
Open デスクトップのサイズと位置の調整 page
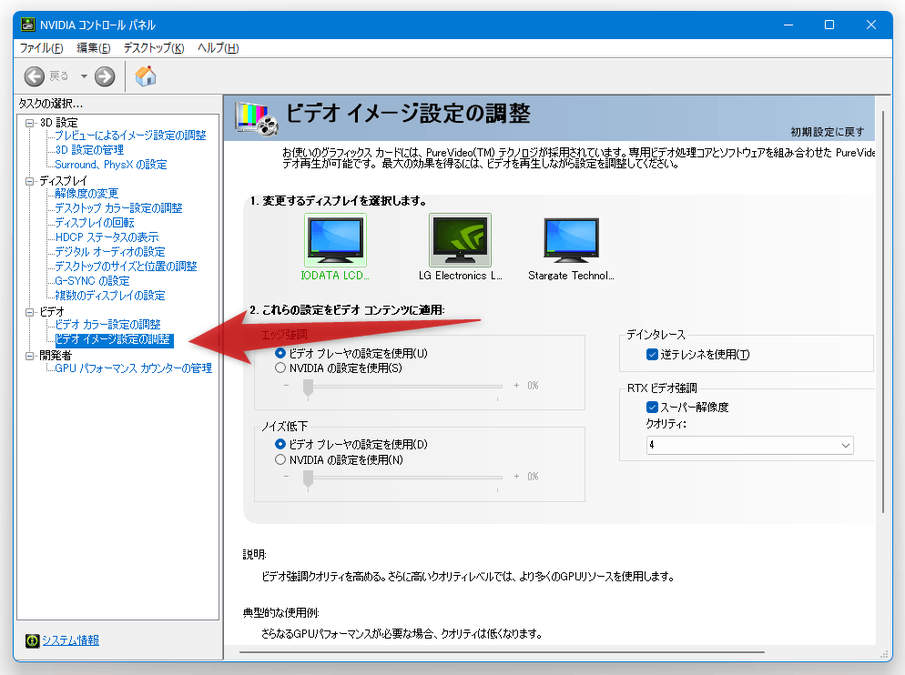pyautogui.click(x=126, y=266)
